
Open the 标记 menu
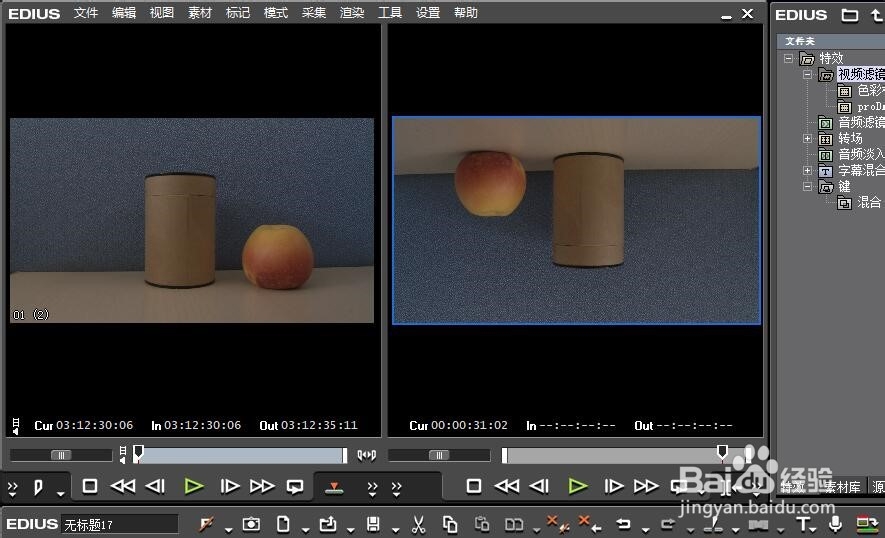(x=238, y=12)
